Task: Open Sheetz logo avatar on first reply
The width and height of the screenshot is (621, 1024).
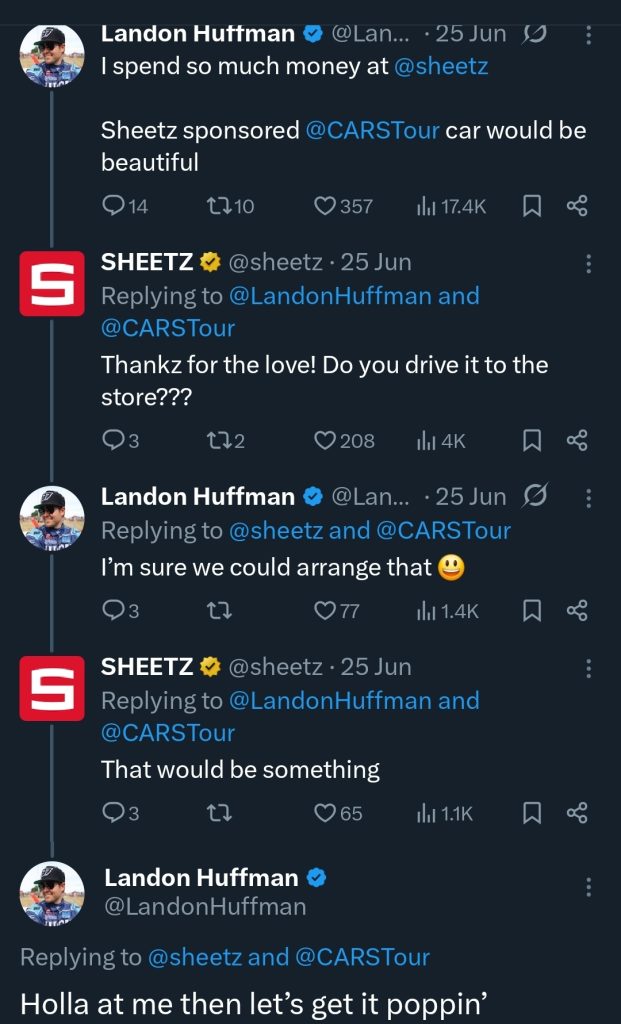Action: click(x=51, y=284)
